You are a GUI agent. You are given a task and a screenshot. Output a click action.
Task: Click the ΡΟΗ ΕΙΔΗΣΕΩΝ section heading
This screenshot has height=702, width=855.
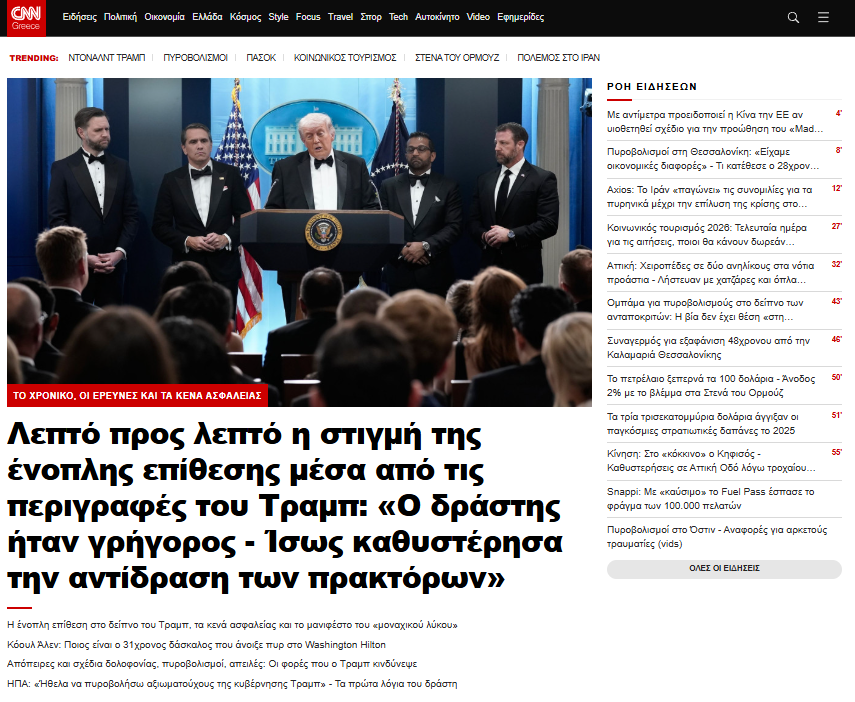(x=651, y=87)
